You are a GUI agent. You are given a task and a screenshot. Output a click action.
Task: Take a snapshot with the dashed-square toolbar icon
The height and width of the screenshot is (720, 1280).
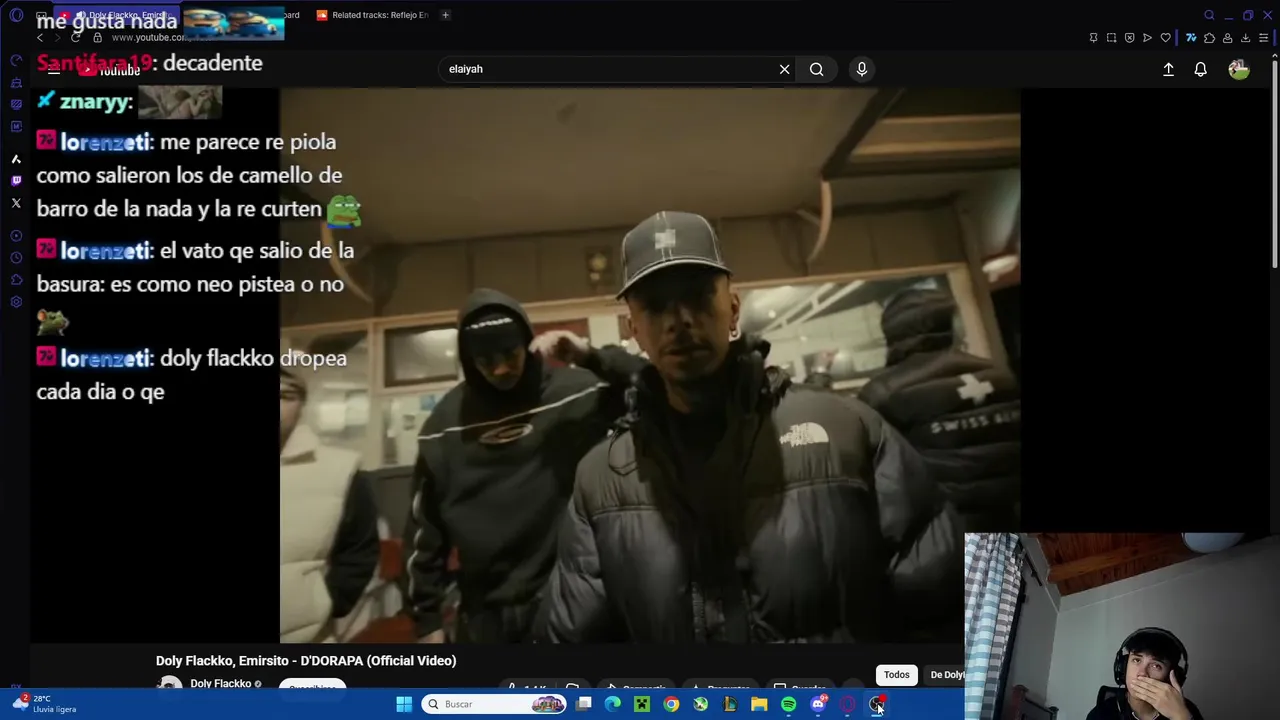pos(1111,38)
